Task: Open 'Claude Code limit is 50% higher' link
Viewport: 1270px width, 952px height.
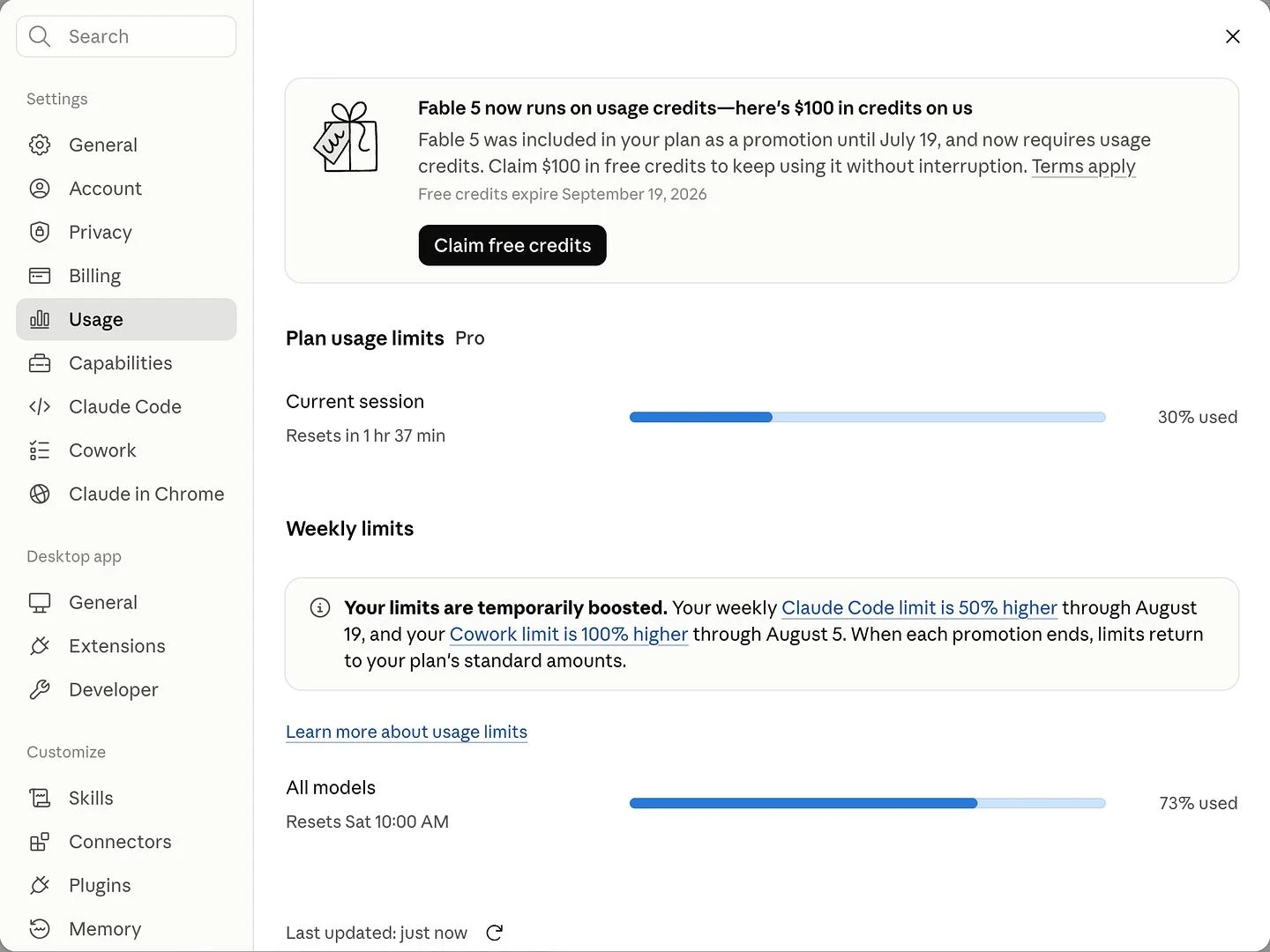Action: (919, 608)
